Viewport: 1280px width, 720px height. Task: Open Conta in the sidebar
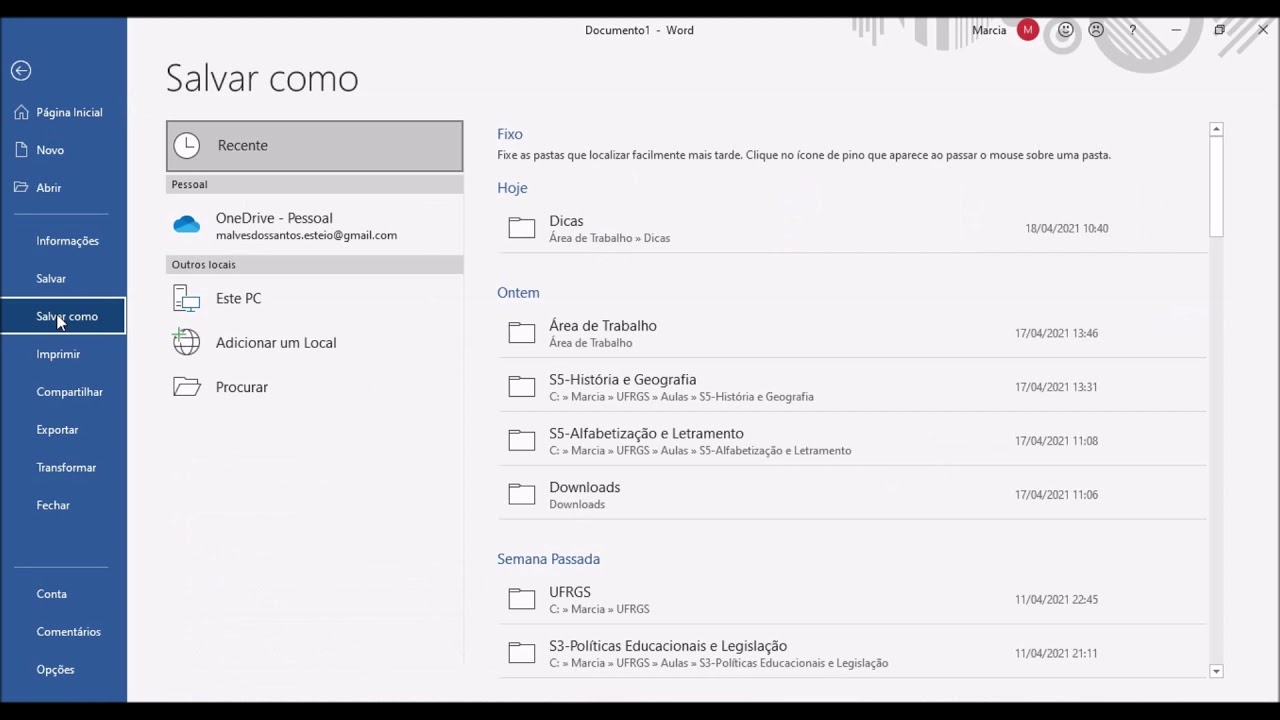[x=64, y=594]
